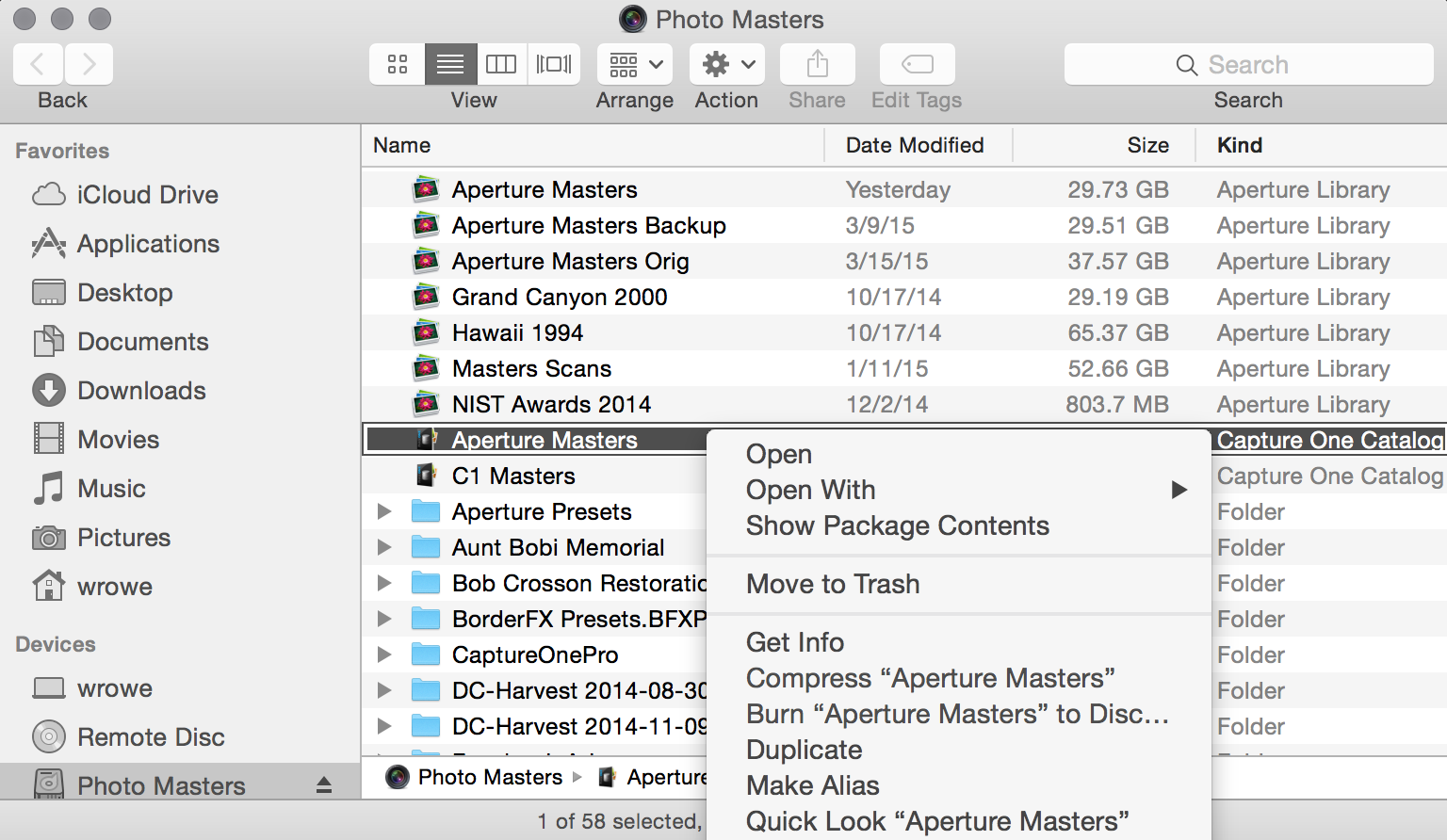The height and width of the screenshot is (840, 1447).
Task: Sort by the Kind column header
Action: pyautogui.click(x=1322, y=145)
